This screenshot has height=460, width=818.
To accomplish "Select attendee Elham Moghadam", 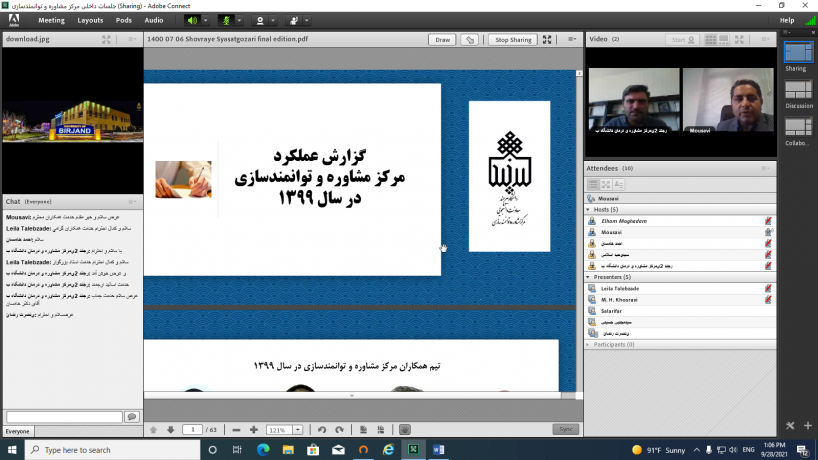I will tap(680, 221).
